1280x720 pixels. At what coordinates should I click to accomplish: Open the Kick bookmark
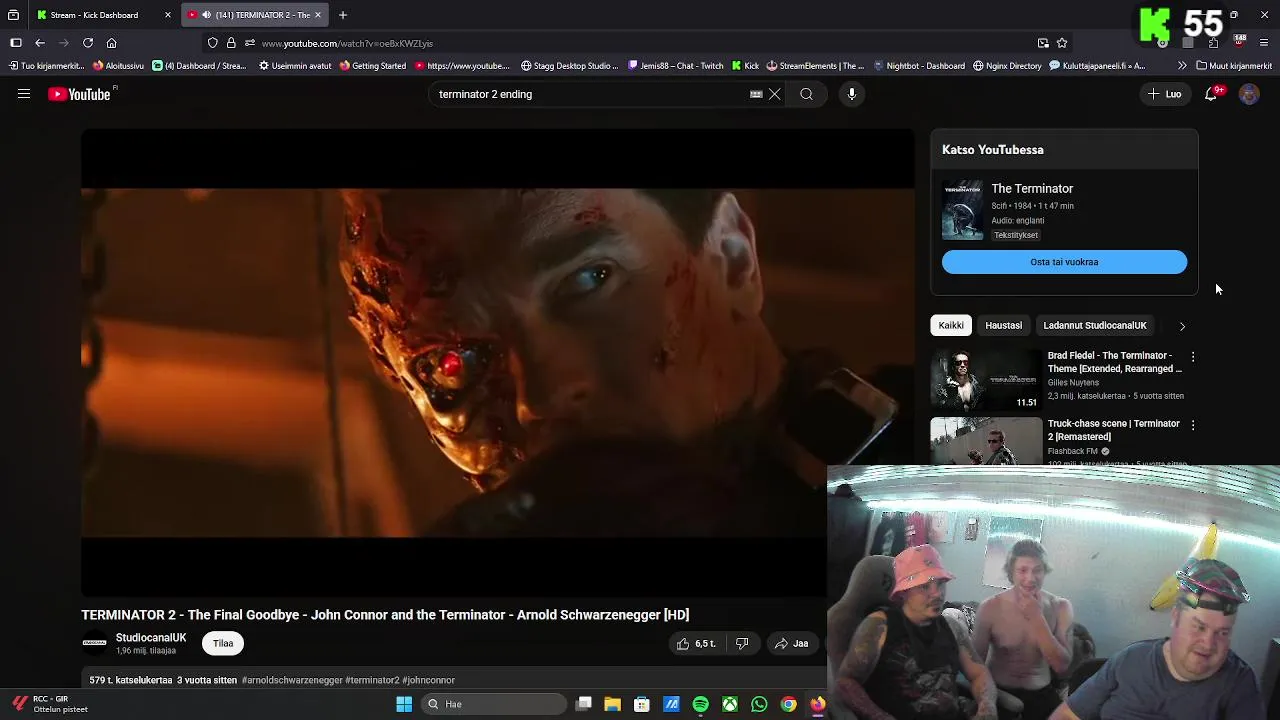point(745,66)
